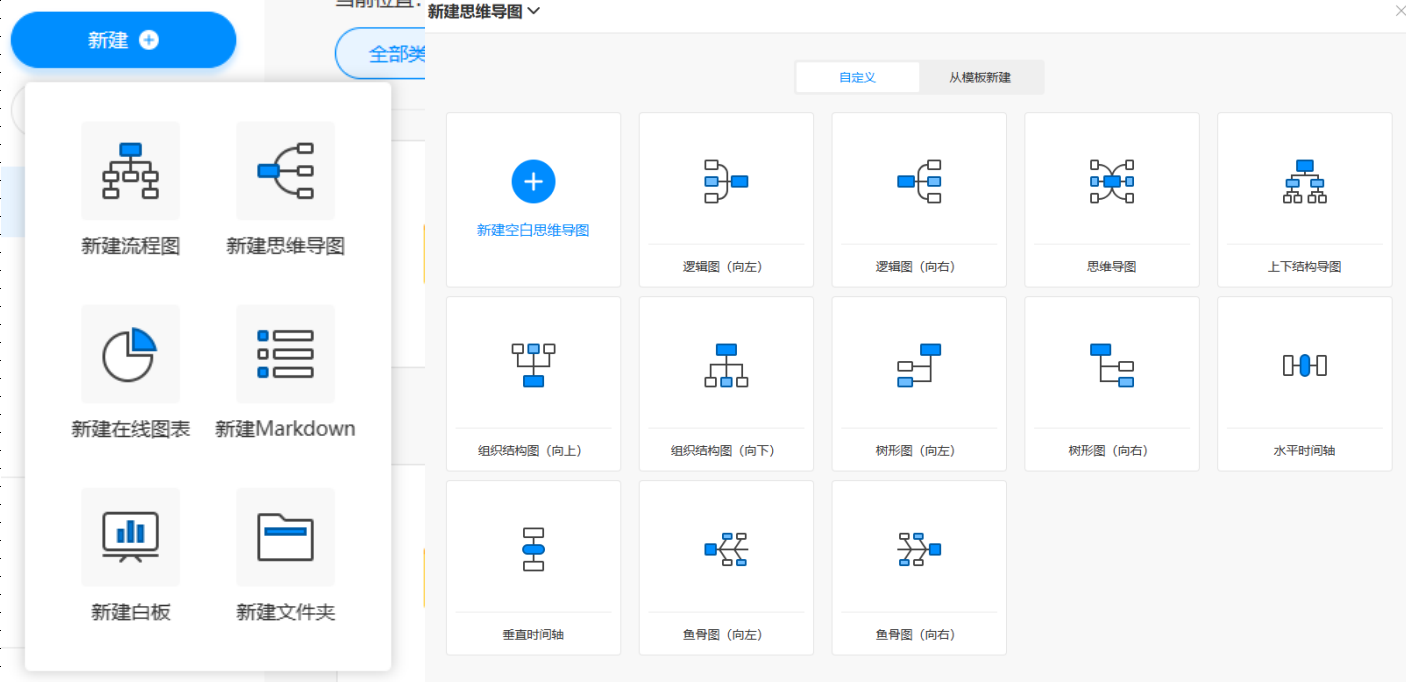Switch to the 自定义 tab
This screenshot has height=682, width=1406.
(857, 77)
